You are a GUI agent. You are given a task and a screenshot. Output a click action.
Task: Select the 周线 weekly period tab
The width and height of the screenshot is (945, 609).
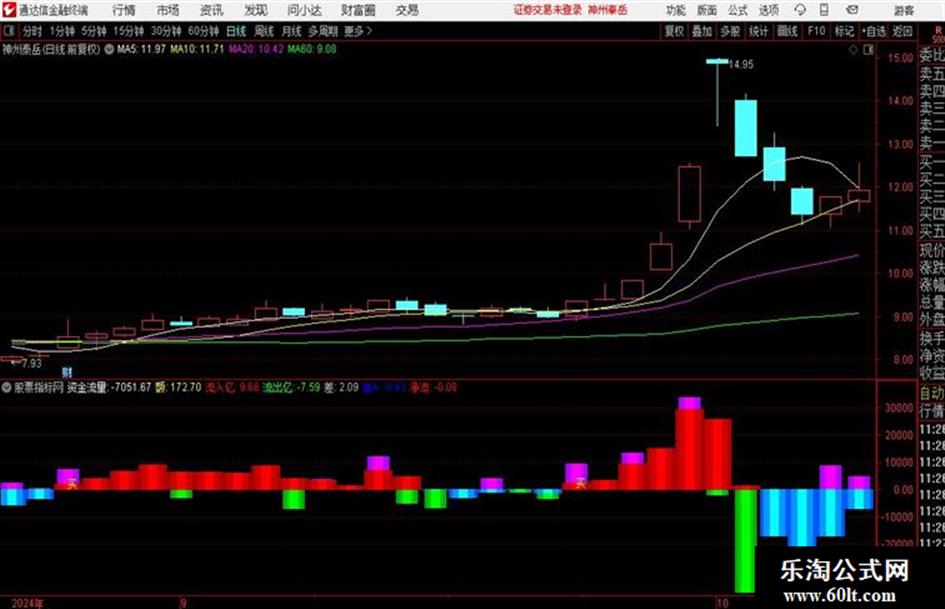264,31
